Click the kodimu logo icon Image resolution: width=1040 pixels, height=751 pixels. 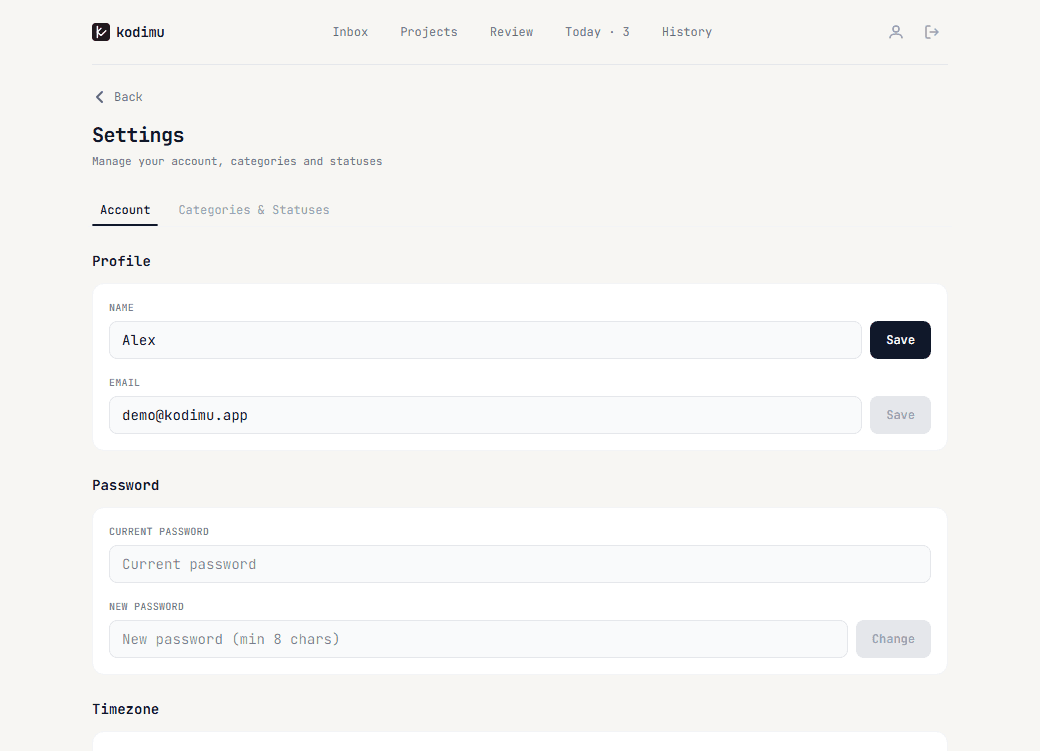[100, 31]
